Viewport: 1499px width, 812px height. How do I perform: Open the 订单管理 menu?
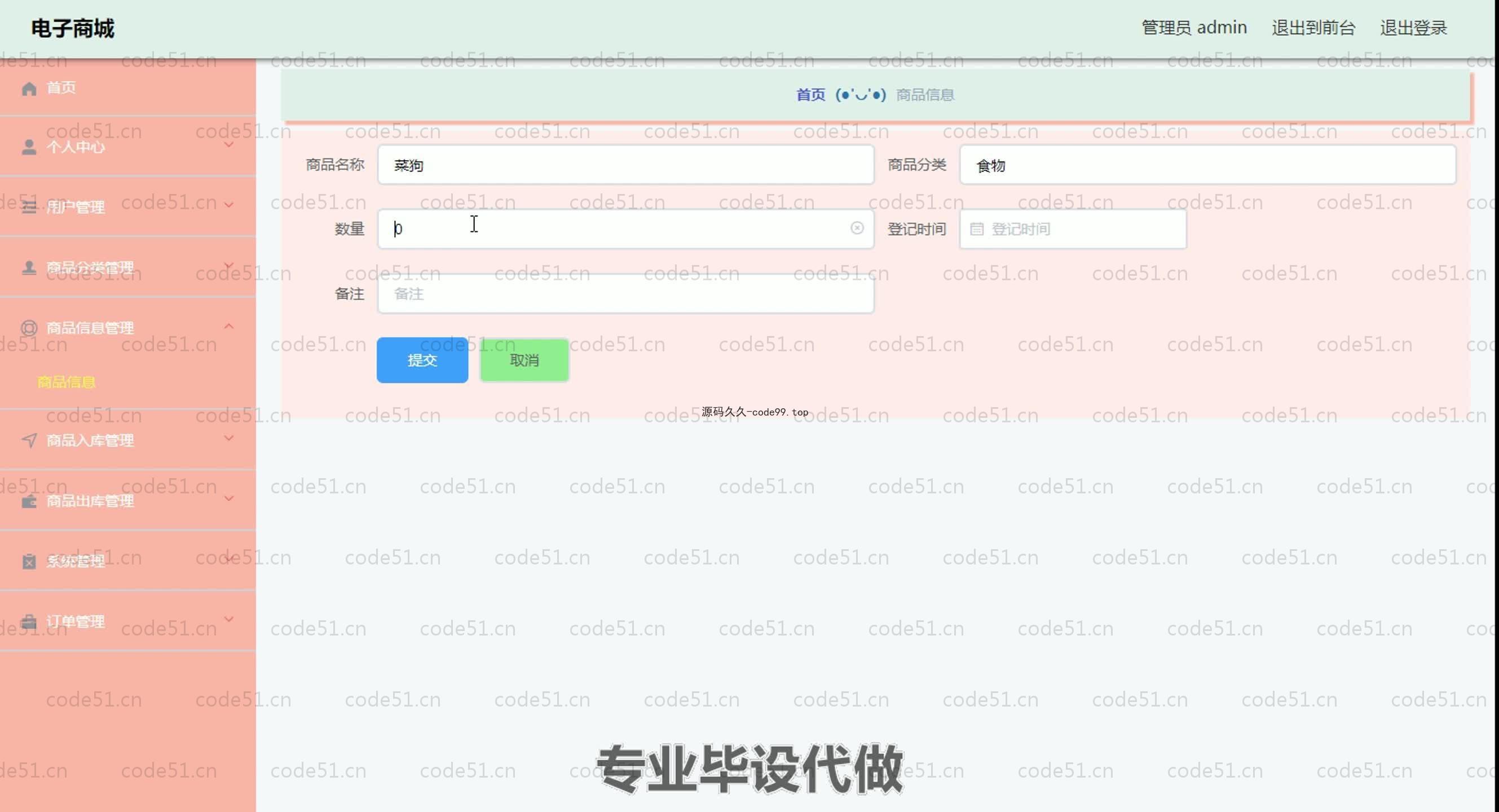coord(128,622)
